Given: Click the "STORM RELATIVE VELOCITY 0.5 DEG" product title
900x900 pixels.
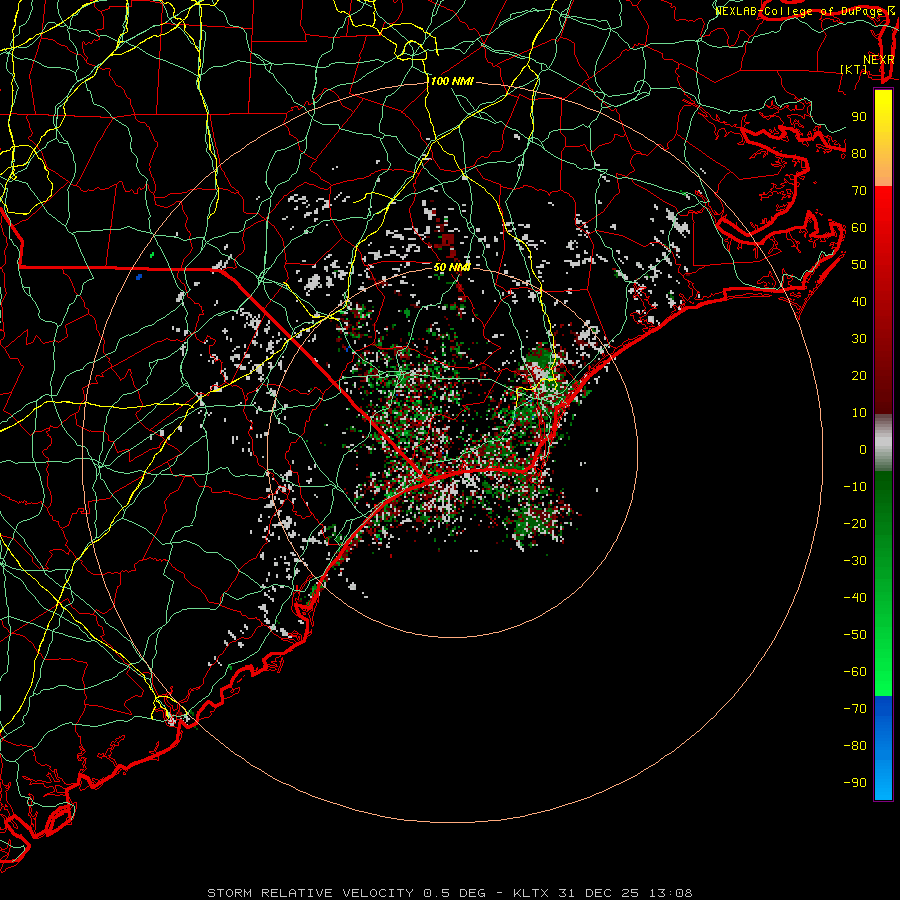Looking at the screenshot, I should click(x=346, y=893).
